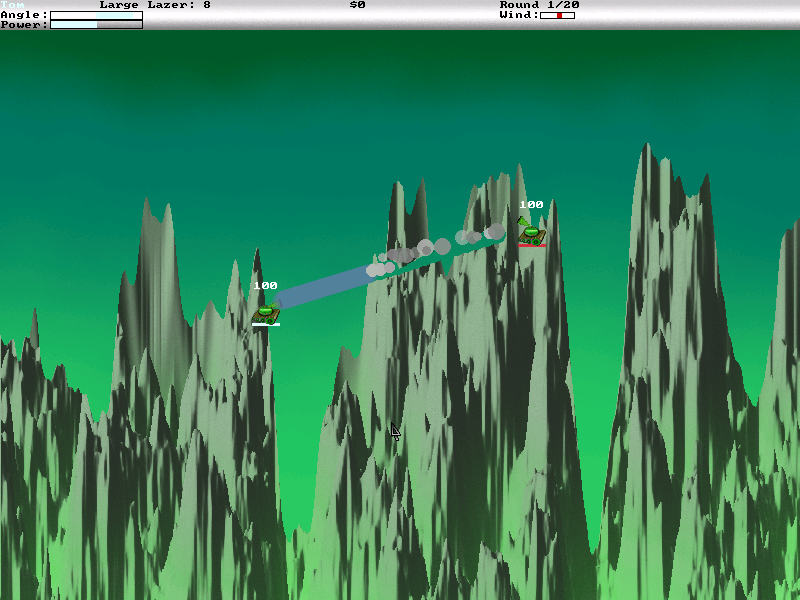Click the 100 health label above left tank

265,286
